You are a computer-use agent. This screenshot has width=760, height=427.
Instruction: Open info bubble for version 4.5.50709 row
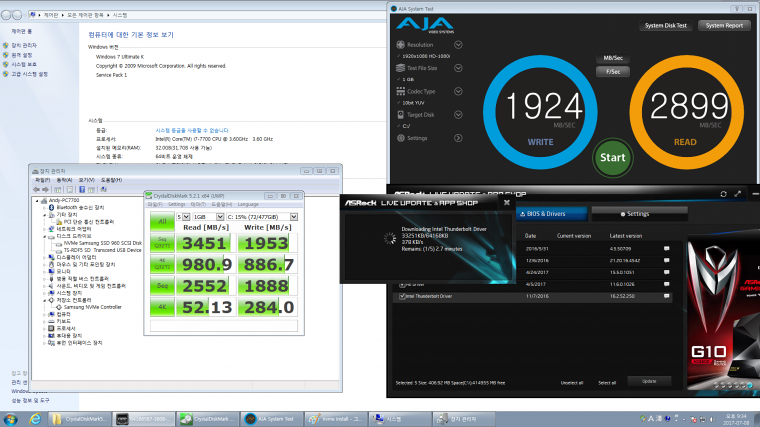click(666, 249)
